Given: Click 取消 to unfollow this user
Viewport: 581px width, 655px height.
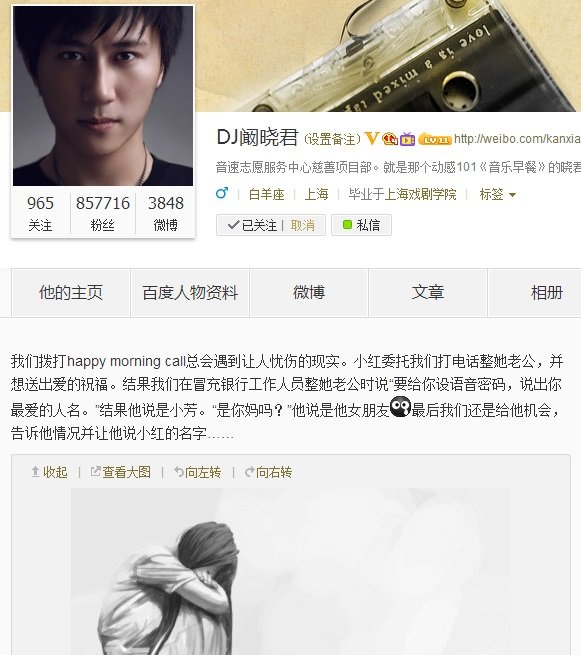Looking at the screenshot, I should coord(303,225).
